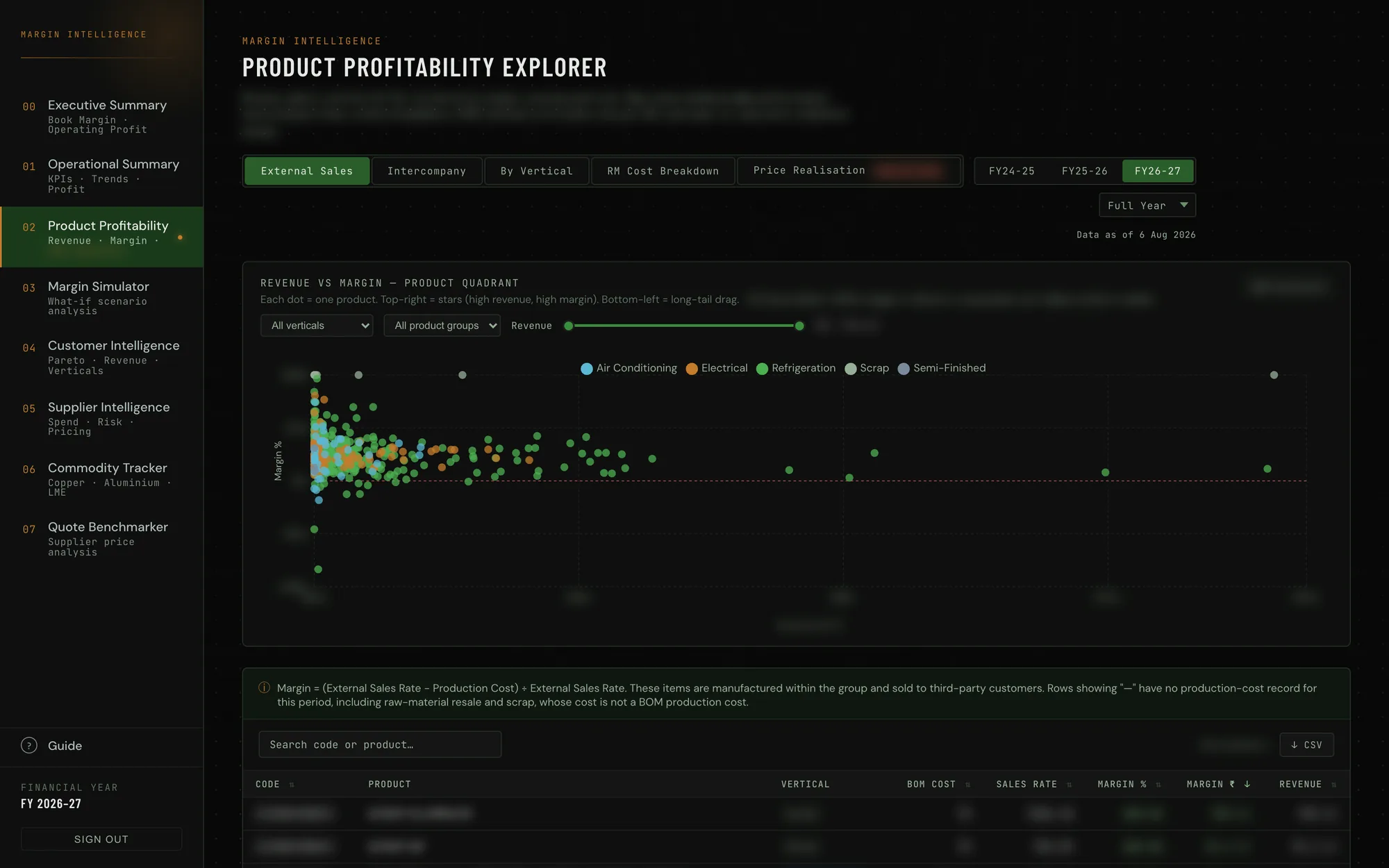Click the Margin ₹ descending sort arrow
Viewport: 1389px width, 868px height.
(1247, 784)
